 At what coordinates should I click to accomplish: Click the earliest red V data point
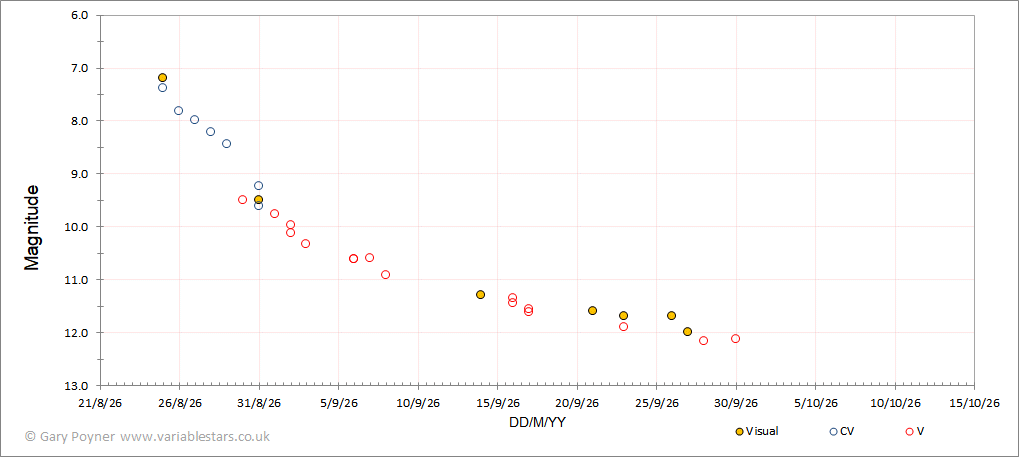[x=242, y=200]
